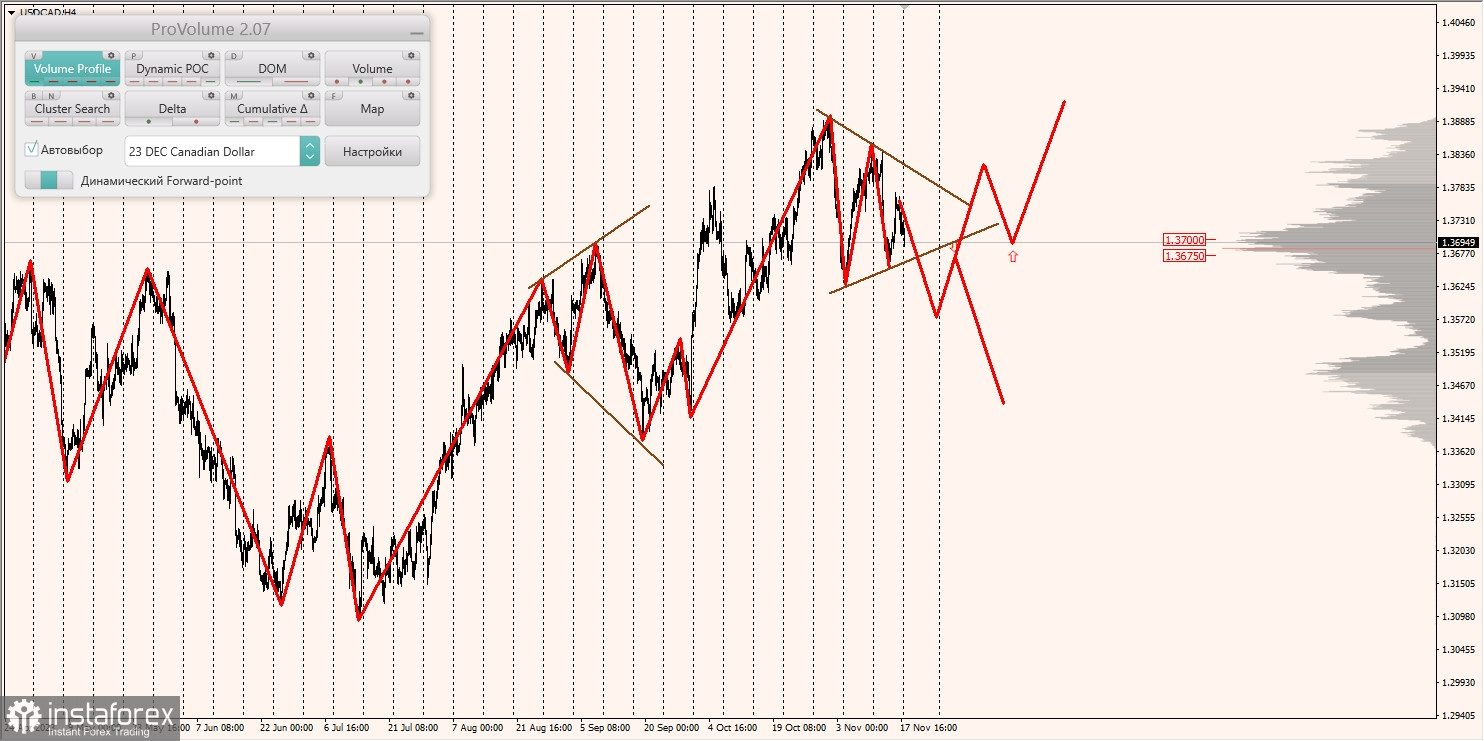Open Map gear settings
The height and width of the screenshot is (741, 1484).
click(411, 96)
